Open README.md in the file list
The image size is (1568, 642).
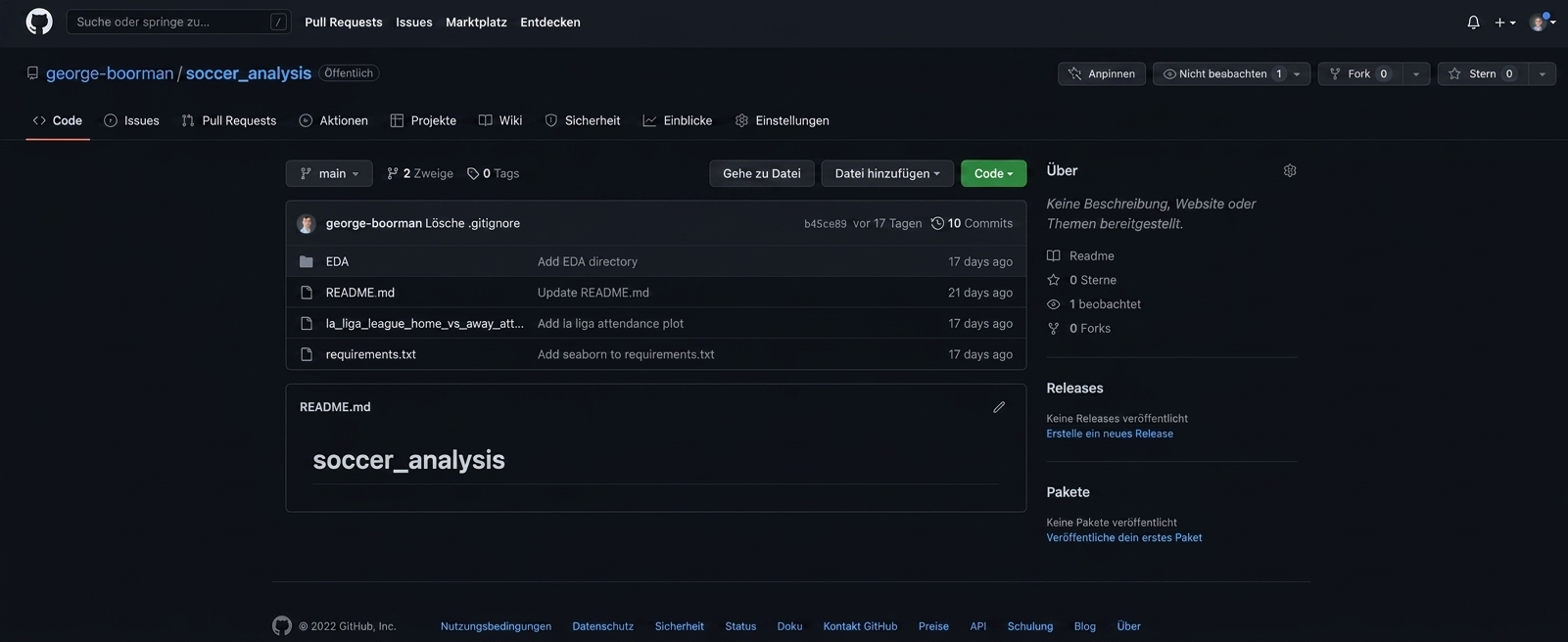pyautogui.click(x=360, y=293)
